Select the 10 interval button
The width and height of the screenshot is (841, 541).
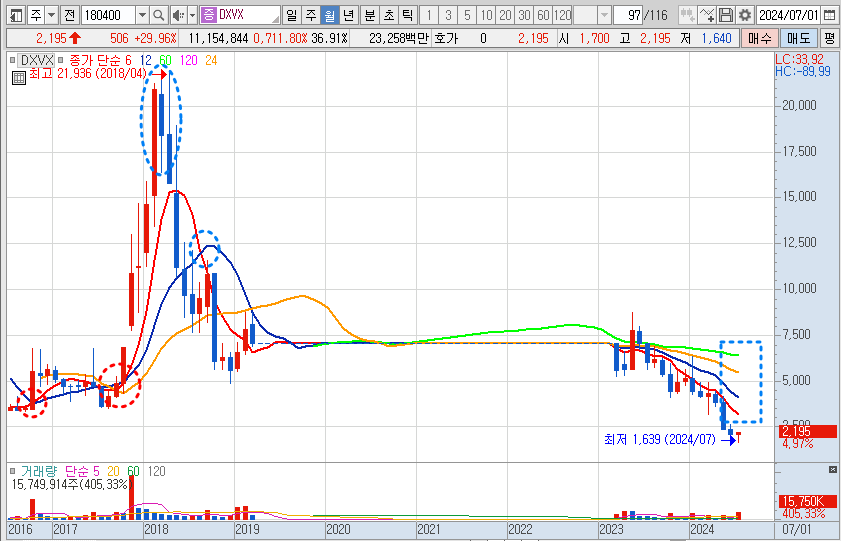(486, 15)
